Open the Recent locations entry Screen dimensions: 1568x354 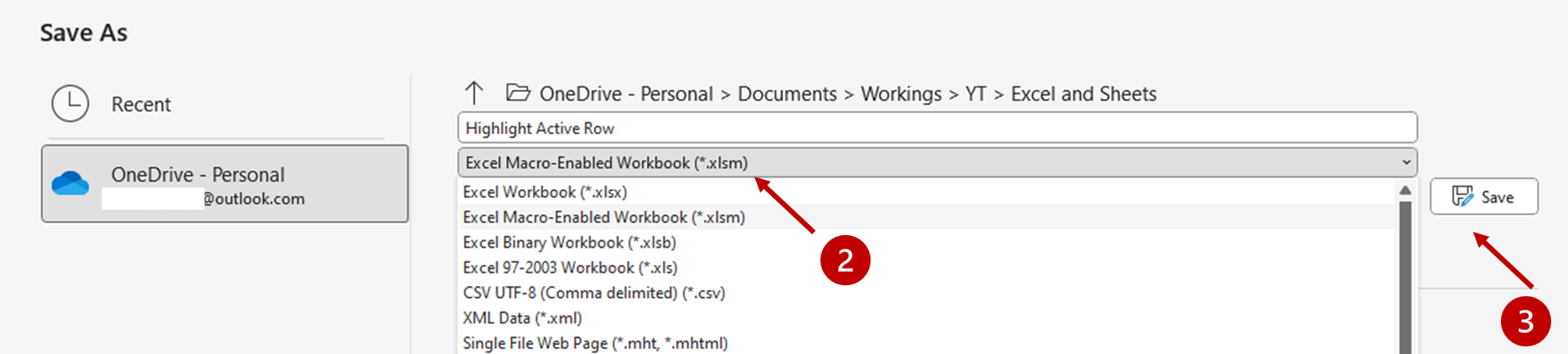click(141, 104)
